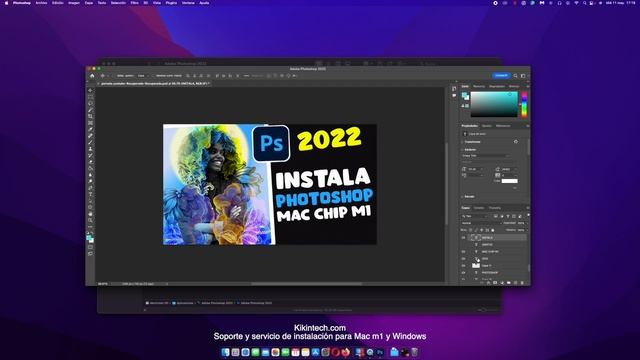Screen dimensions: 640x360
Task: Select the Brush tool
Action: [x=90, y=142]
